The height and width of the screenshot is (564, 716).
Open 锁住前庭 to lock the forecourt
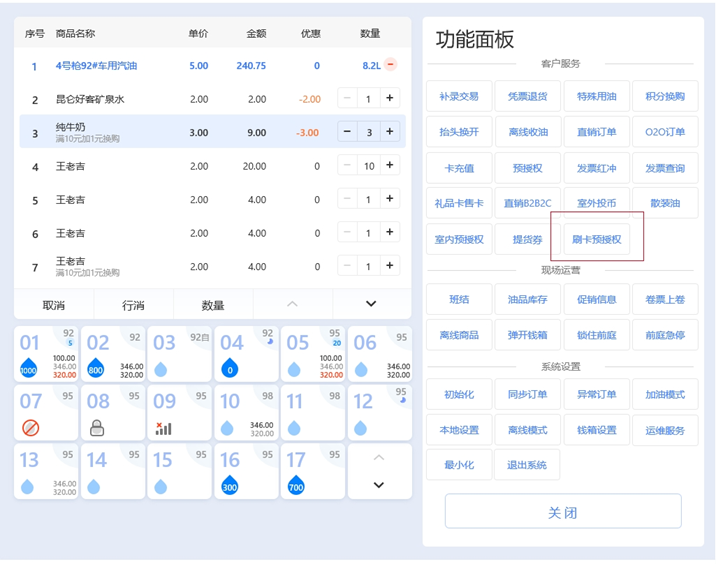point(596,334)
